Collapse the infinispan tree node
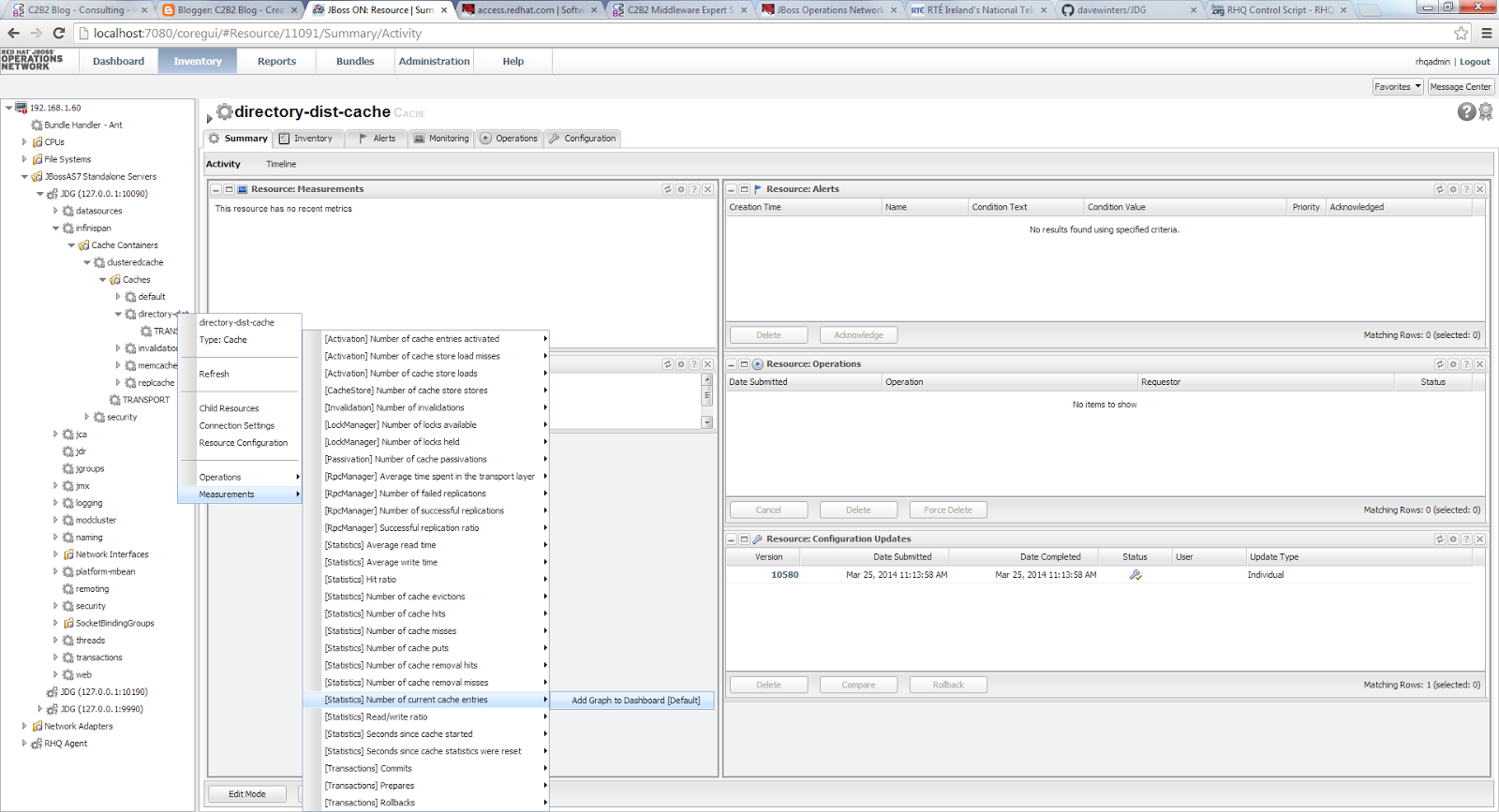Screen dimensions: 1499x812 pyautogui.click(x=56, y=229)
